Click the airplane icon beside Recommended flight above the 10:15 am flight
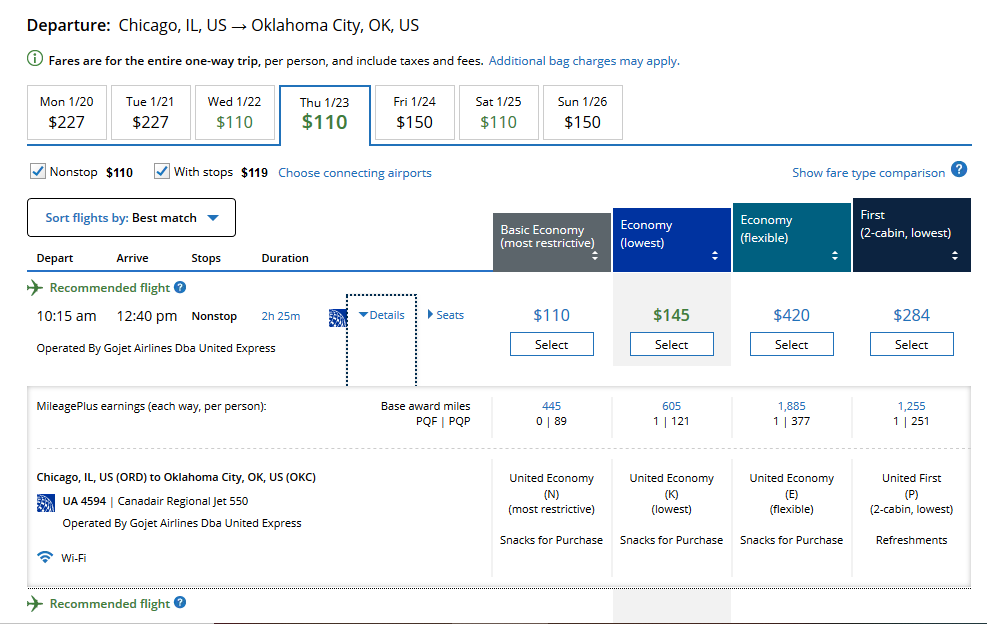The height and width of the screenshot is (624, 987). (35, 288)
